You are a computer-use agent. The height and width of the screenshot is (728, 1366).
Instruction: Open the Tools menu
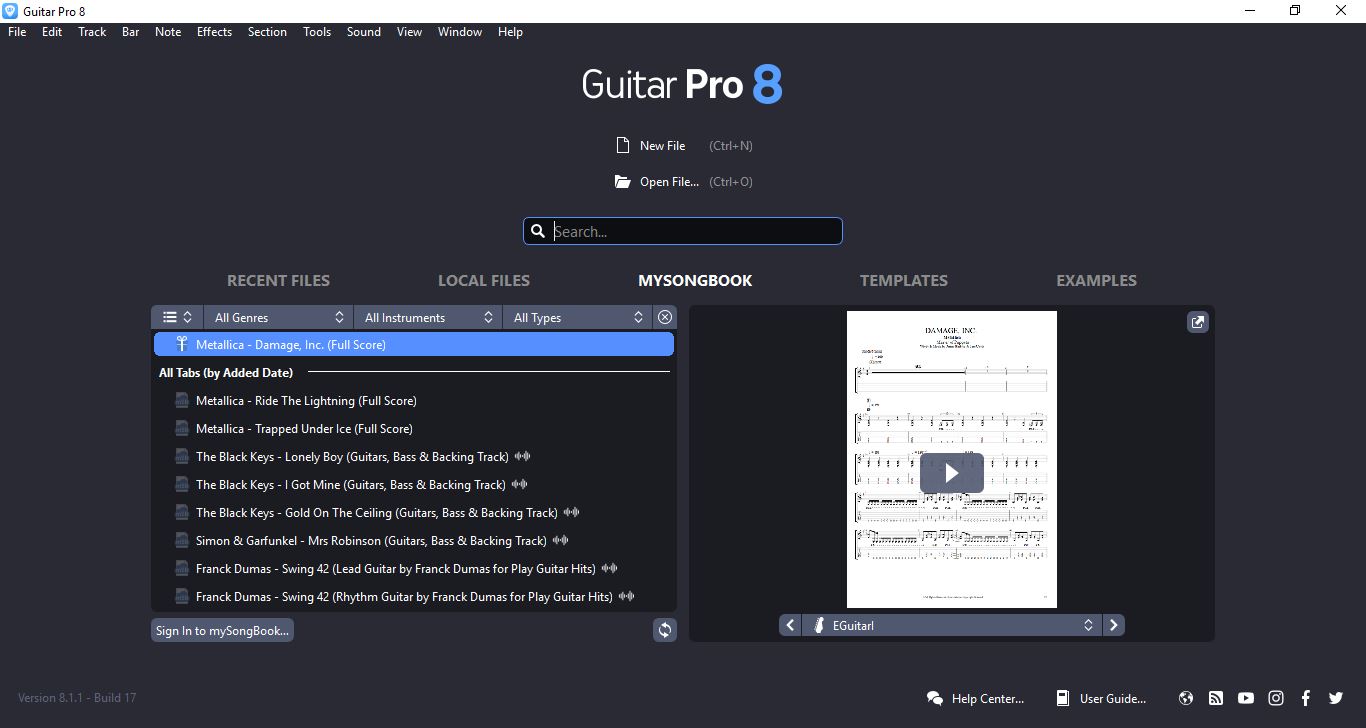pyautogui.click(x=317, y=32)
